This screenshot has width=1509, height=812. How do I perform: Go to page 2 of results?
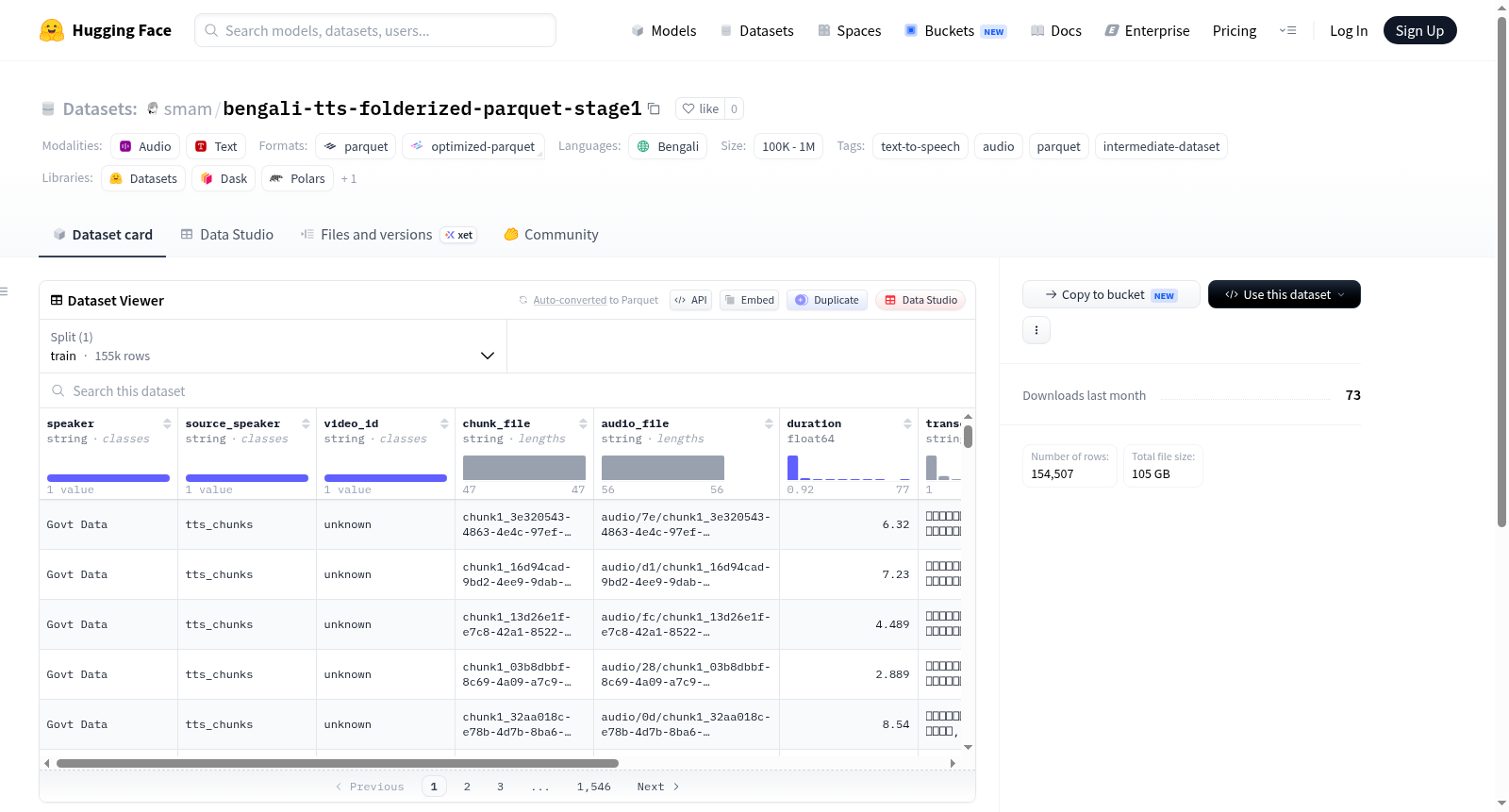[x=467, y=787]
